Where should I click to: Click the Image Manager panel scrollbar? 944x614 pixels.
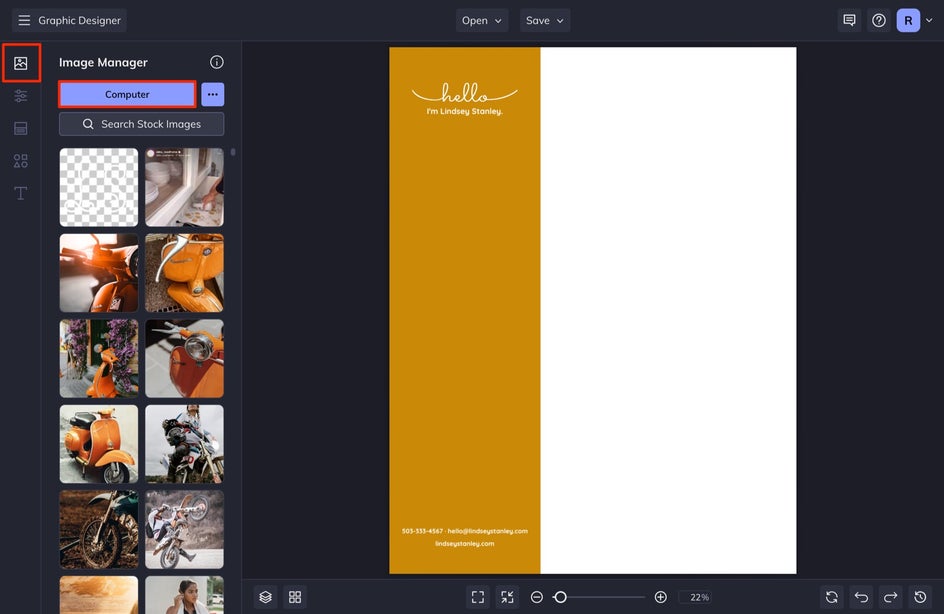233,152
